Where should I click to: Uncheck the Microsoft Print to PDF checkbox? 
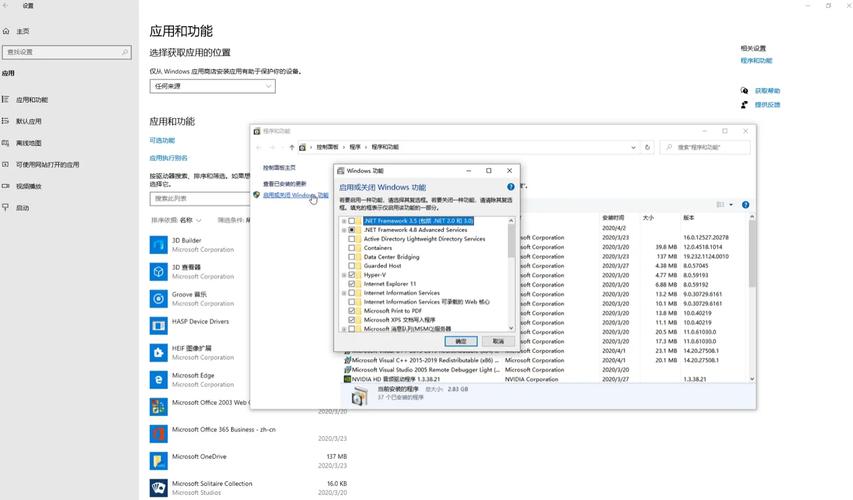pos(351,311)
